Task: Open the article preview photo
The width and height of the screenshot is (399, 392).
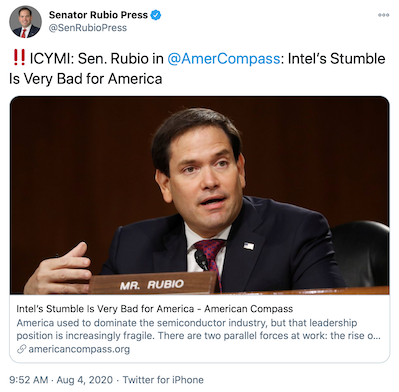Action: pos(200,195)
